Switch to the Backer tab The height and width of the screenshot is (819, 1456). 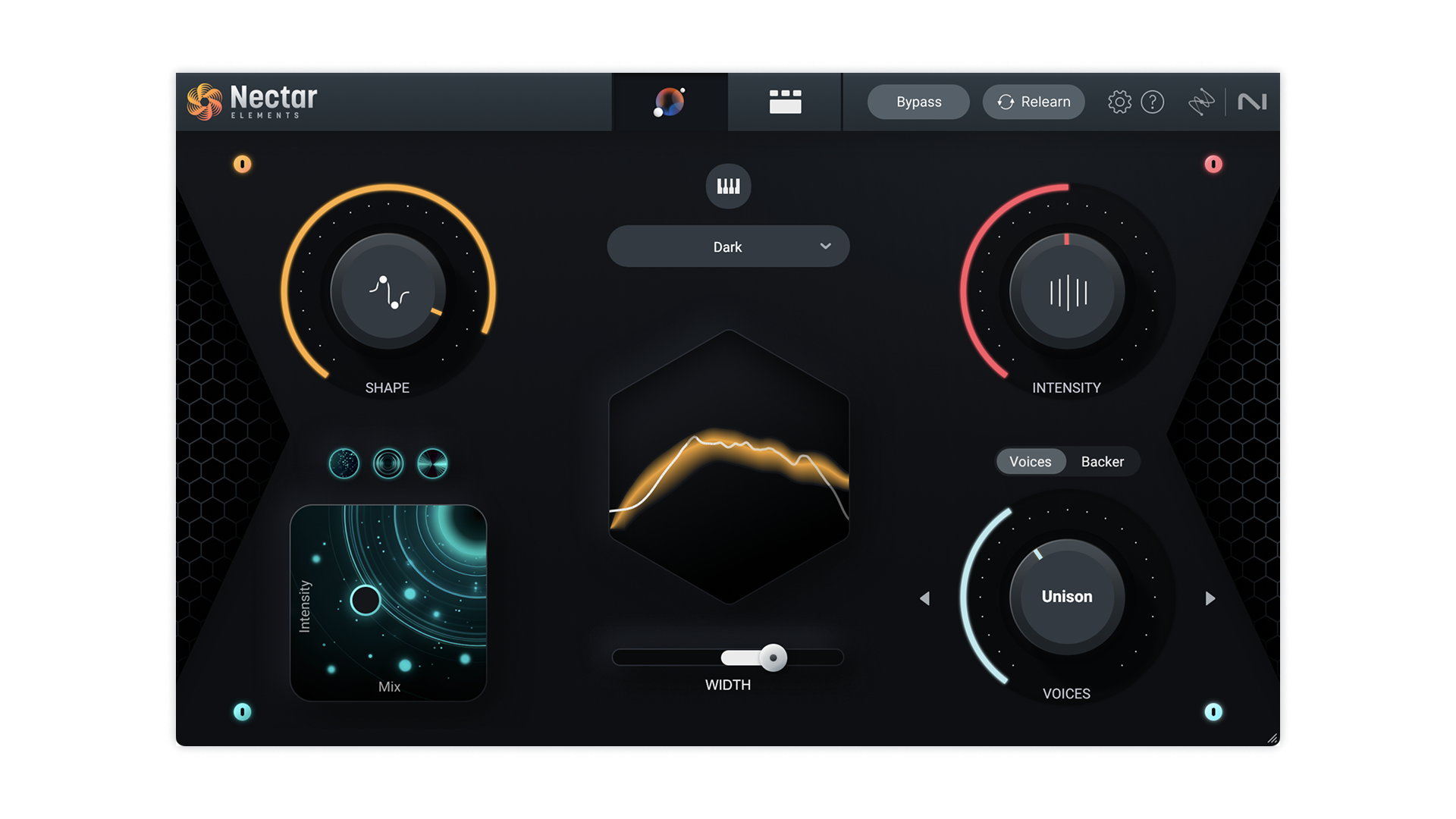click(1103, 461)
